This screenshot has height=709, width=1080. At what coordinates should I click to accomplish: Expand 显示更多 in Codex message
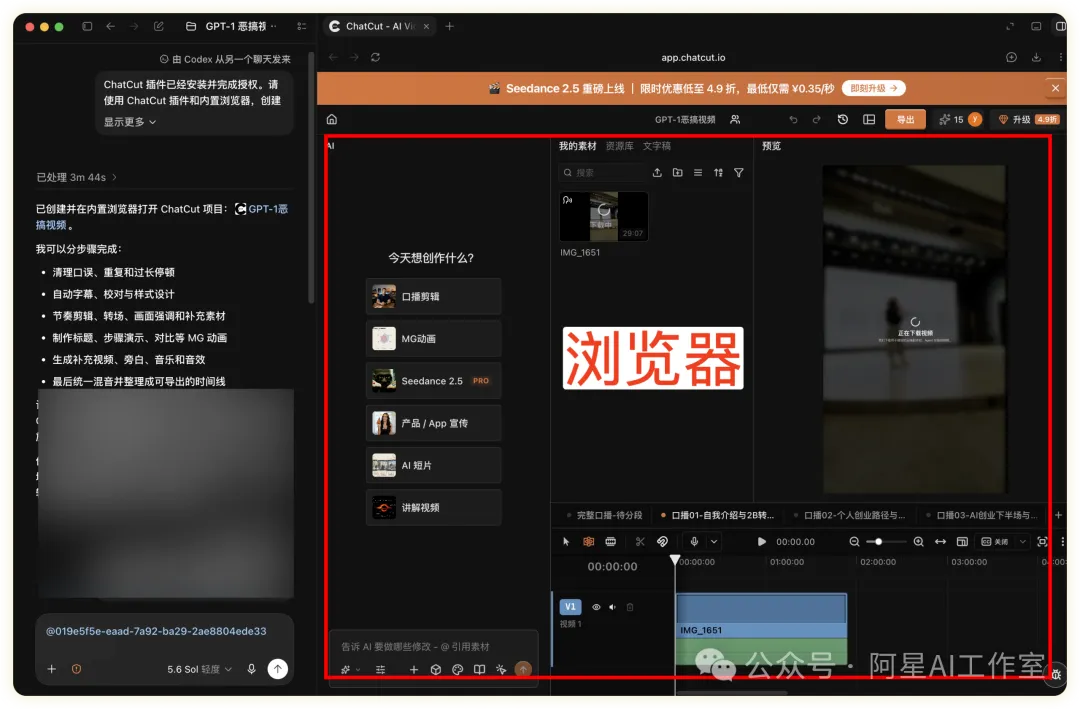coord(130,122)
